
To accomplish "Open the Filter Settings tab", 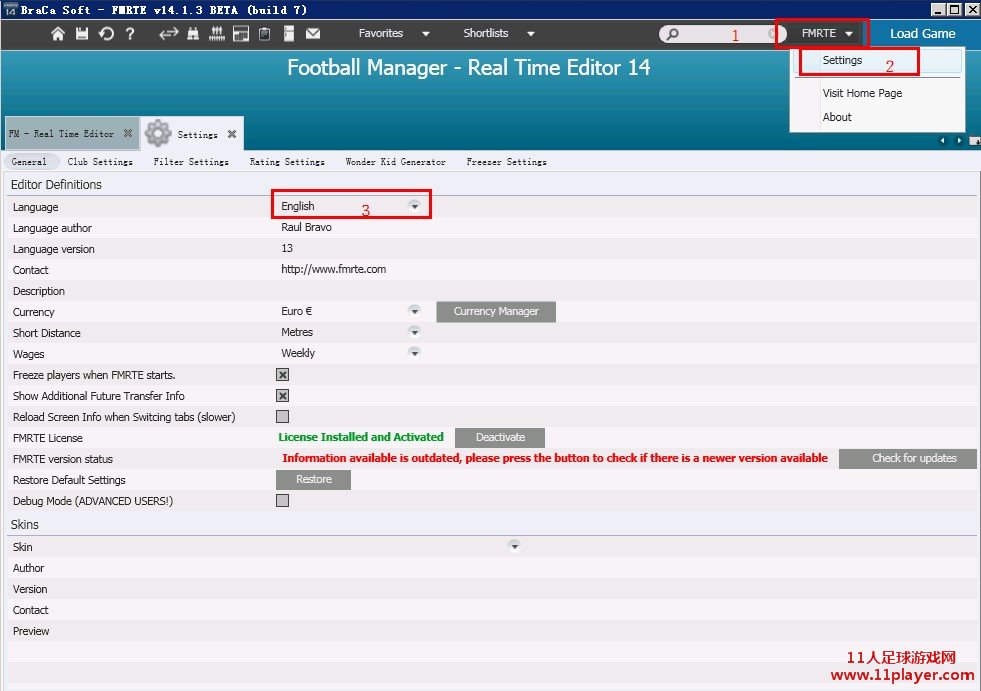I will [x=191, y=161].
